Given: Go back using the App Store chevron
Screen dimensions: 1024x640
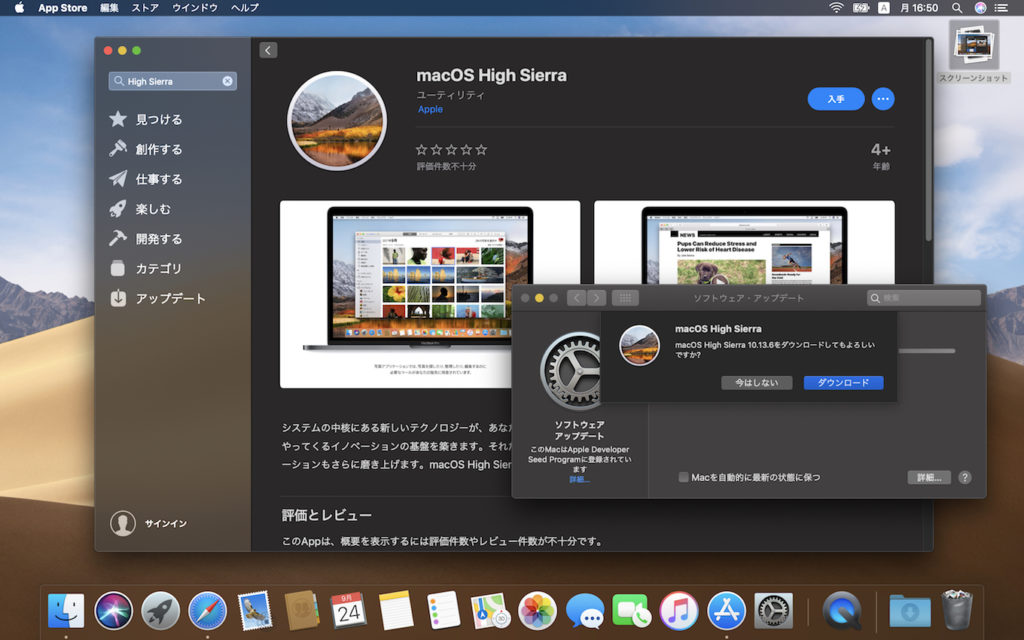Looking at the screenshot, I should click(268, 50).
